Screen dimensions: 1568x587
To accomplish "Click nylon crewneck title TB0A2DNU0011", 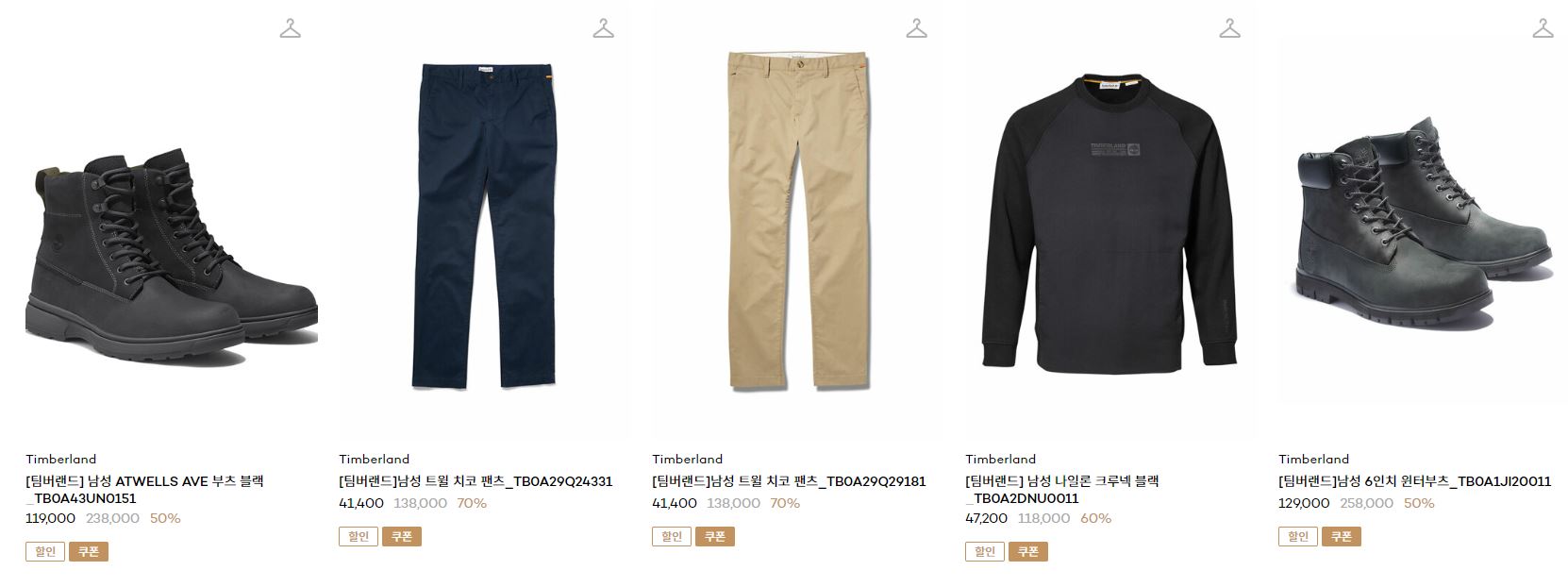I will (1062, 489).
